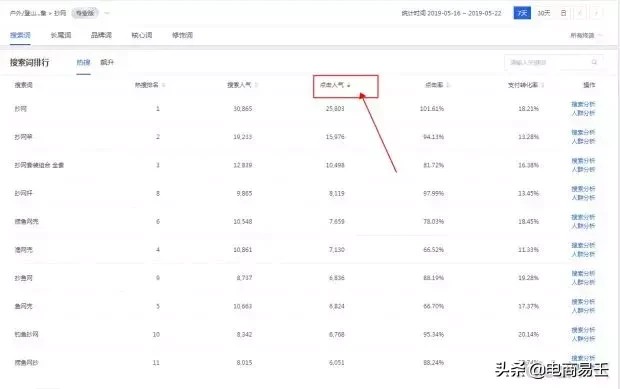Screen dimensions: 620x389
Task: Click the click rate value 88.19%
Action: (433, 278)
